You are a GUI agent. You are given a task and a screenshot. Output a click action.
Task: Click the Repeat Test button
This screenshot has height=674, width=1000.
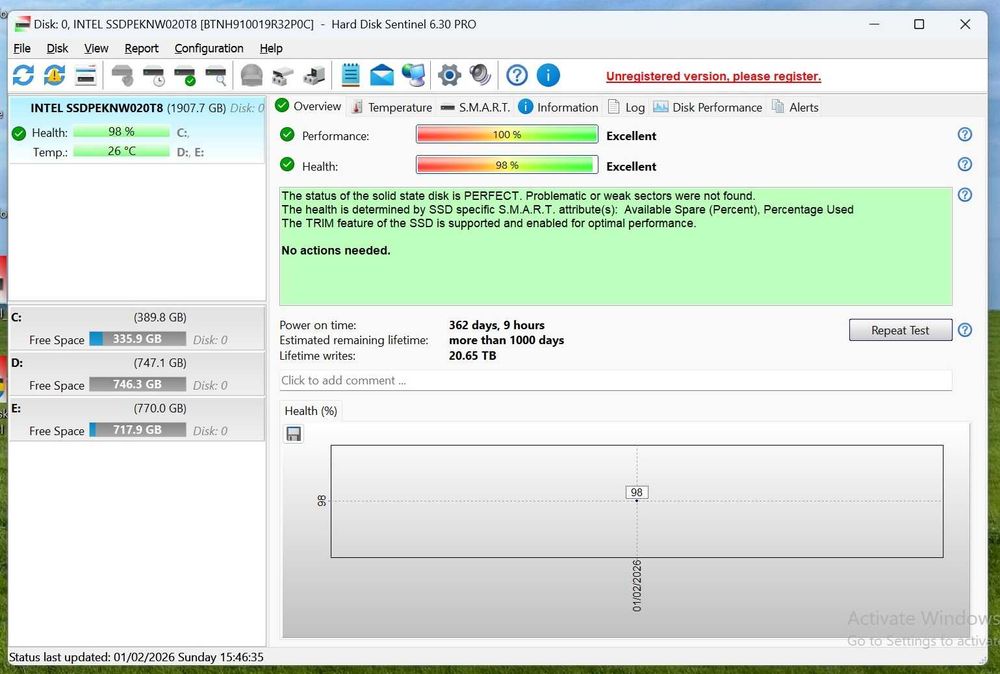[x=901, y=330]
